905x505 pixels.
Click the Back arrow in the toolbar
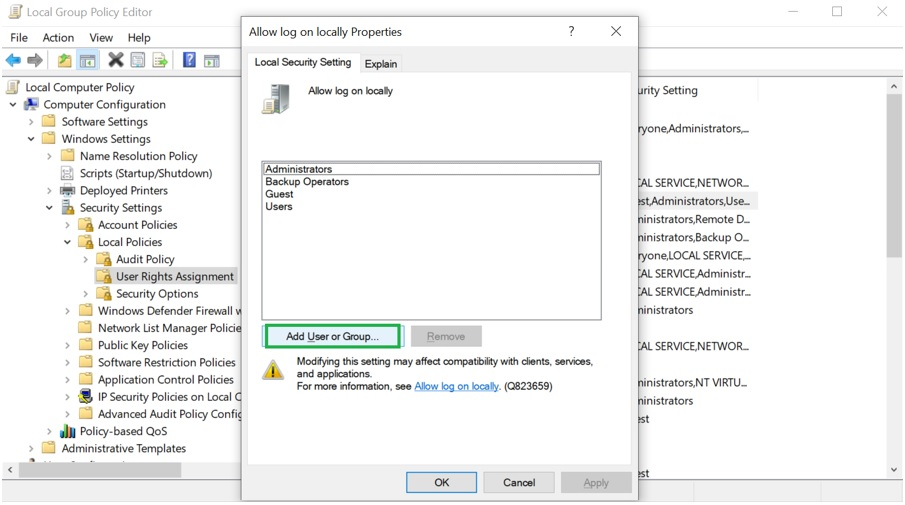click(x=13, y=61)
